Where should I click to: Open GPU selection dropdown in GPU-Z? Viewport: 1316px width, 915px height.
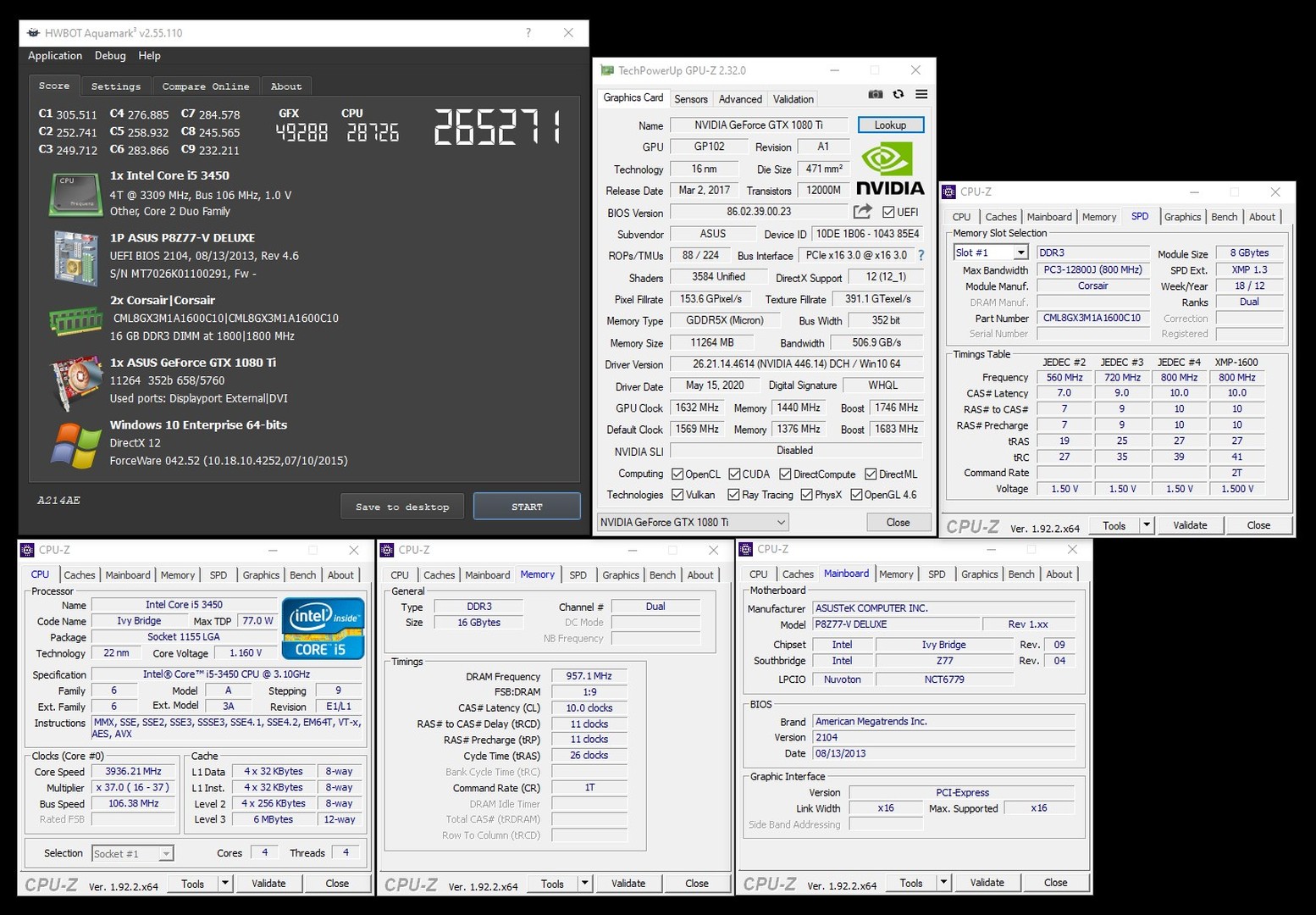point(693,522)
